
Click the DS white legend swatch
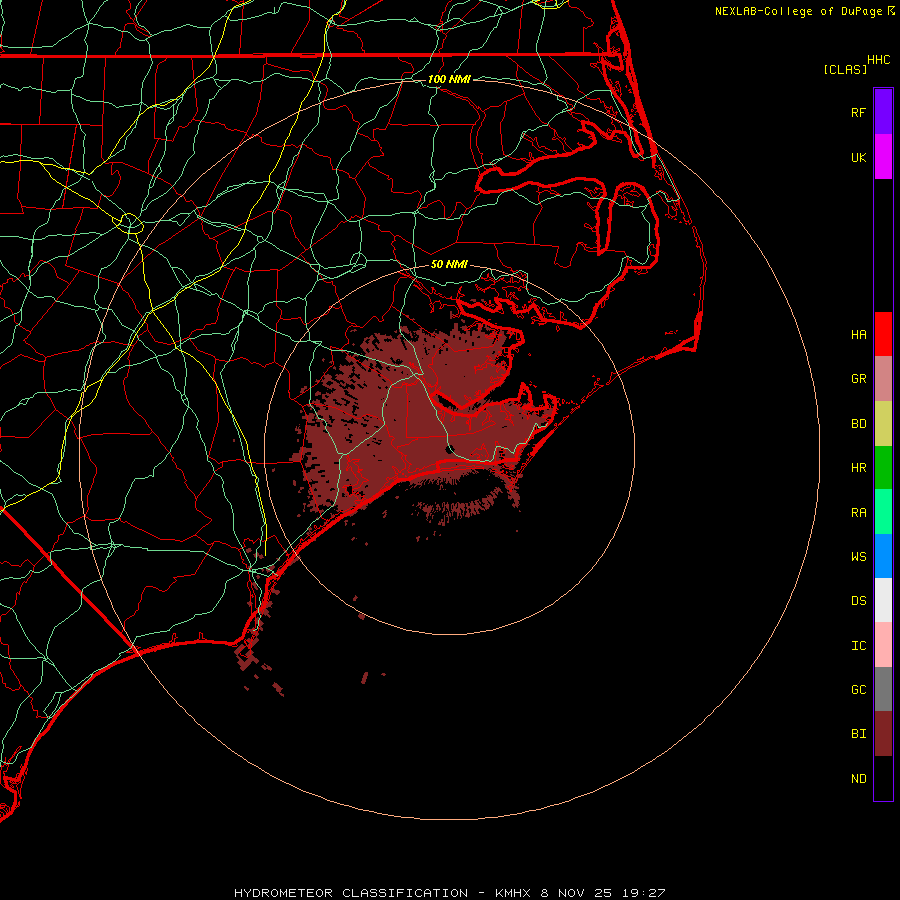883,600
